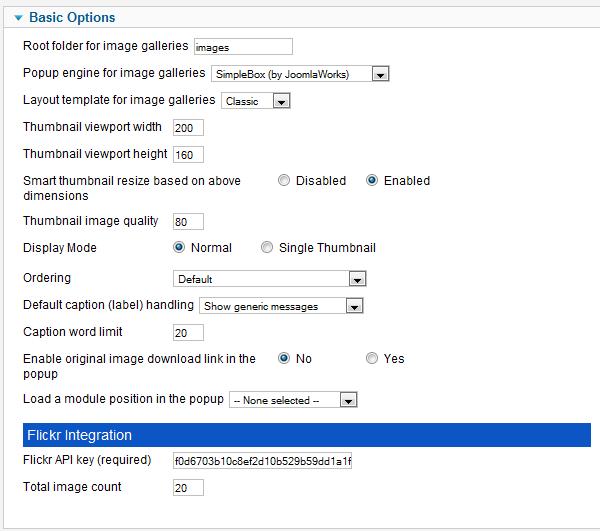Click the Thumbnail viewport width field

(x=188, y=127)
